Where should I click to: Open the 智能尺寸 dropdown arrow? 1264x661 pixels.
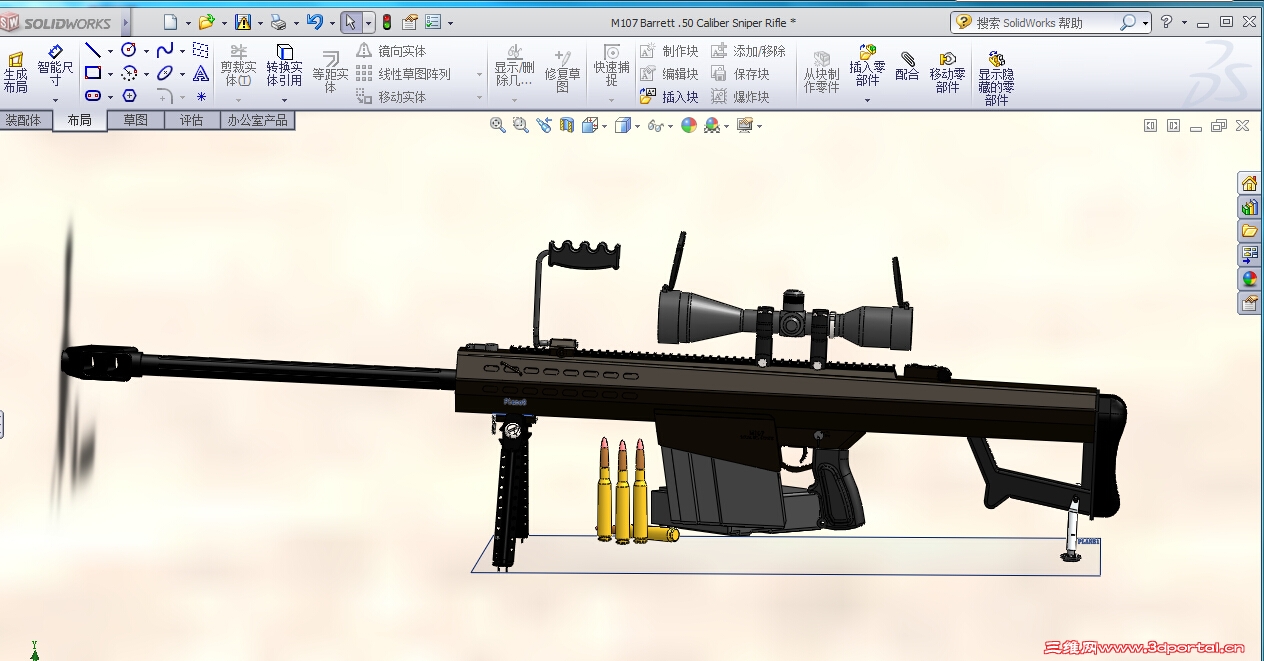[x=55, y=99]
